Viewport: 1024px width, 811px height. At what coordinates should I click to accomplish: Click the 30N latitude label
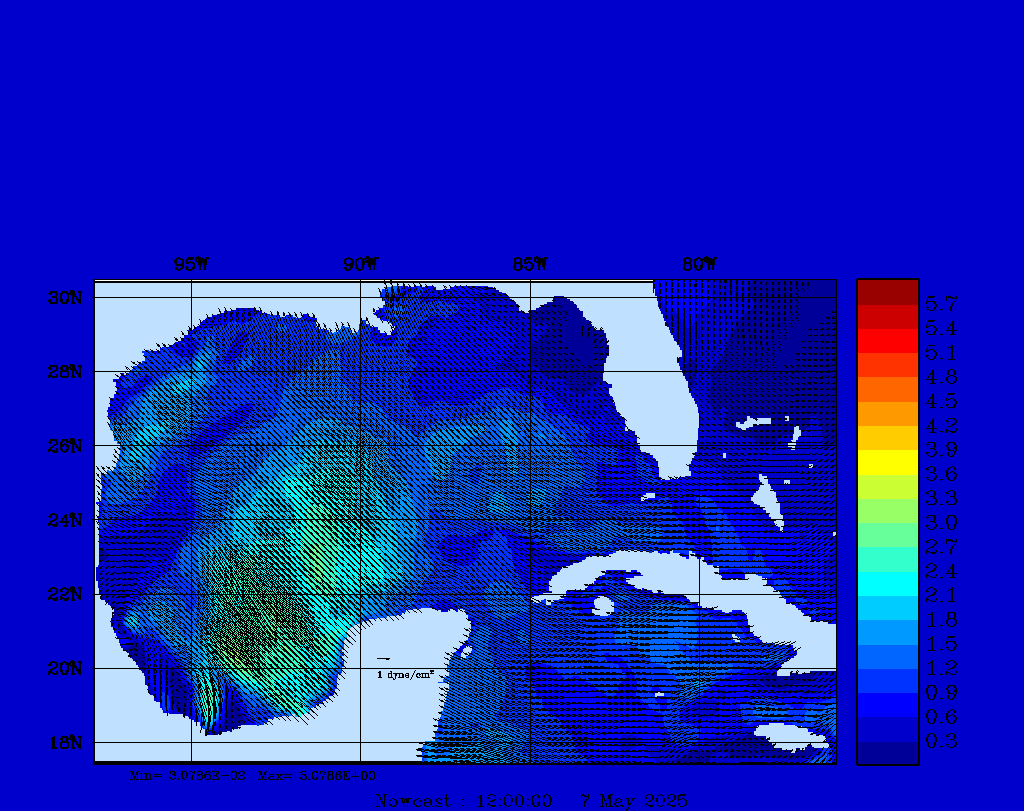coord(64,298)
